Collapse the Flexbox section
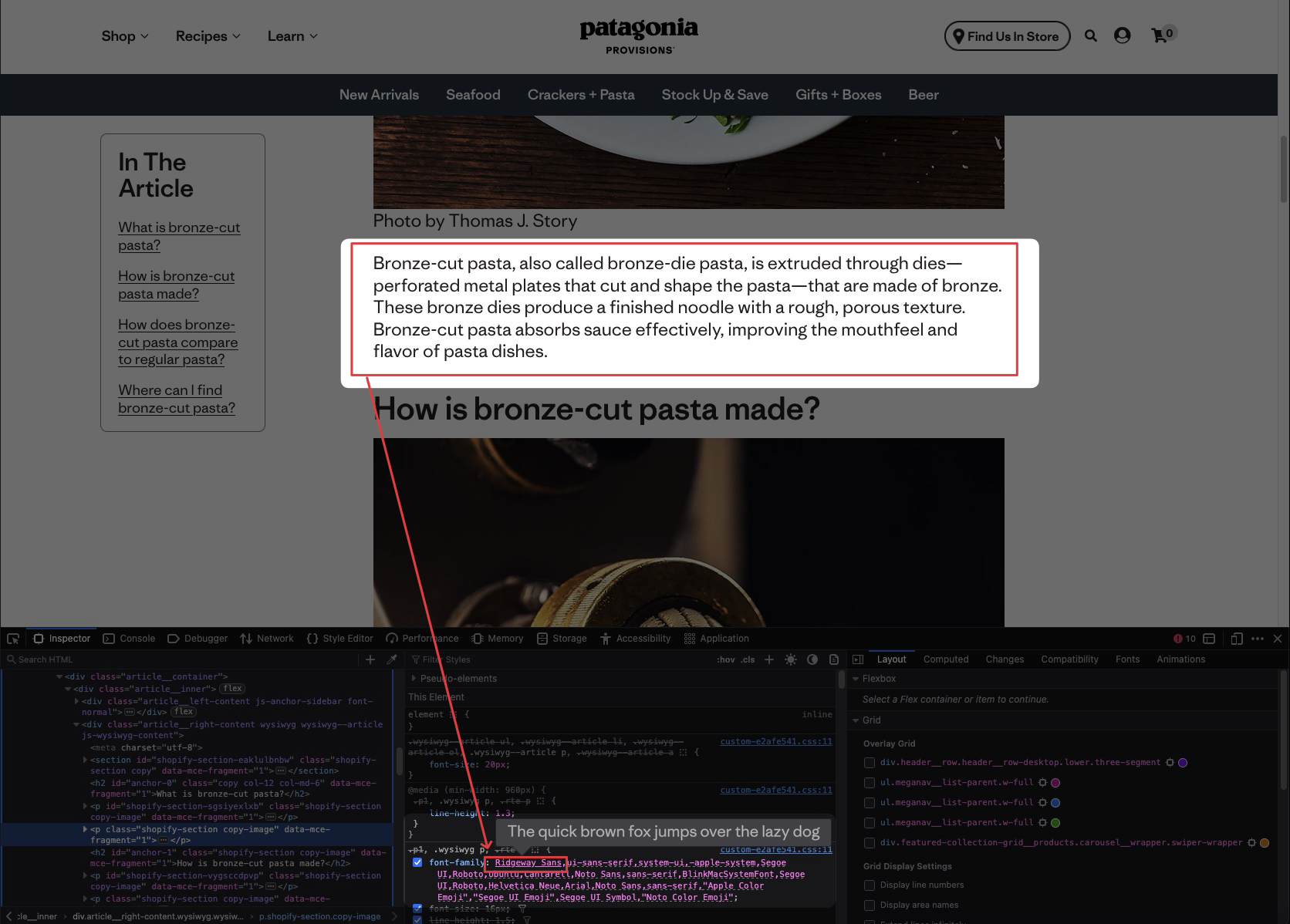This screenshot has width=1290, height=924. click(x=856, y=679)
